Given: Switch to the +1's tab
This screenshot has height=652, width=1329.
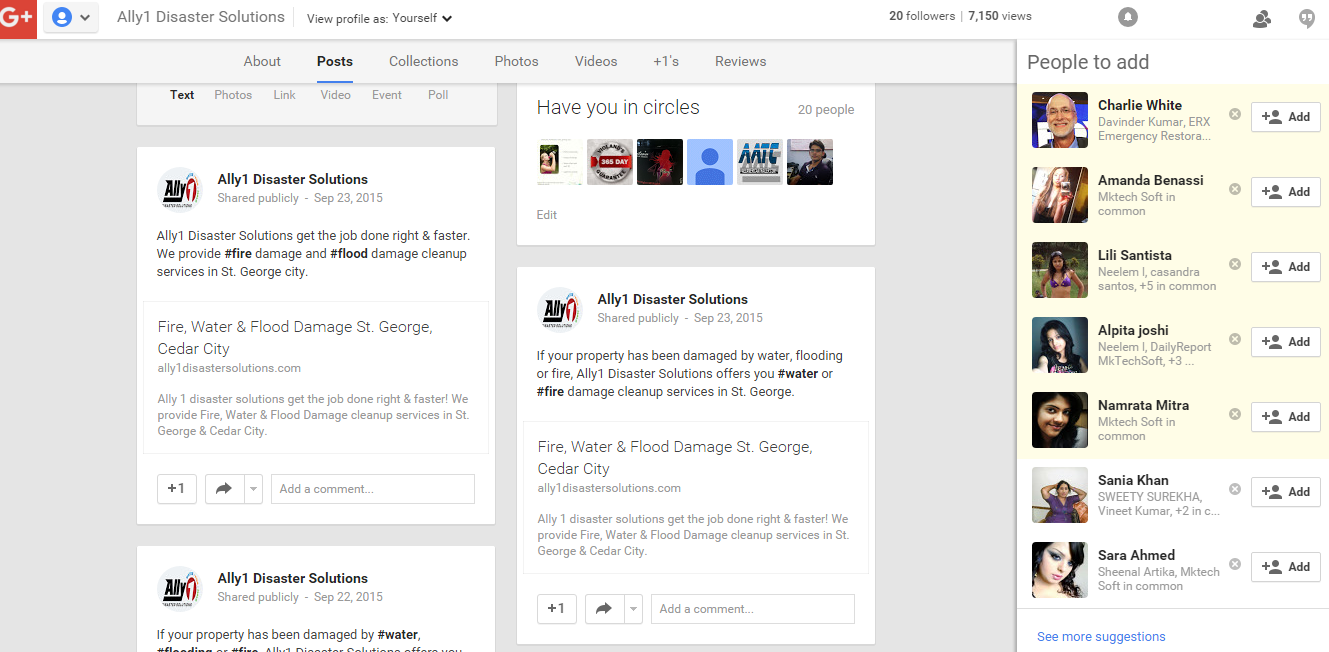Looking at the screenshot, I should tap(666, 61).
